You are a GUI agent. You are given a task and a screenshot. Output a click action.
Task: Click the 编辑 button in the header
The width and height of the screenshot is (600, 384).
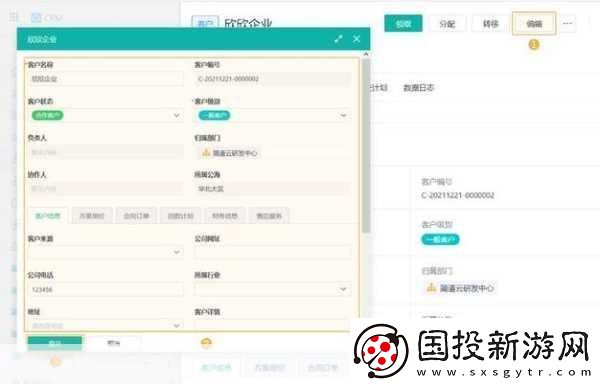tap(534, 24)
